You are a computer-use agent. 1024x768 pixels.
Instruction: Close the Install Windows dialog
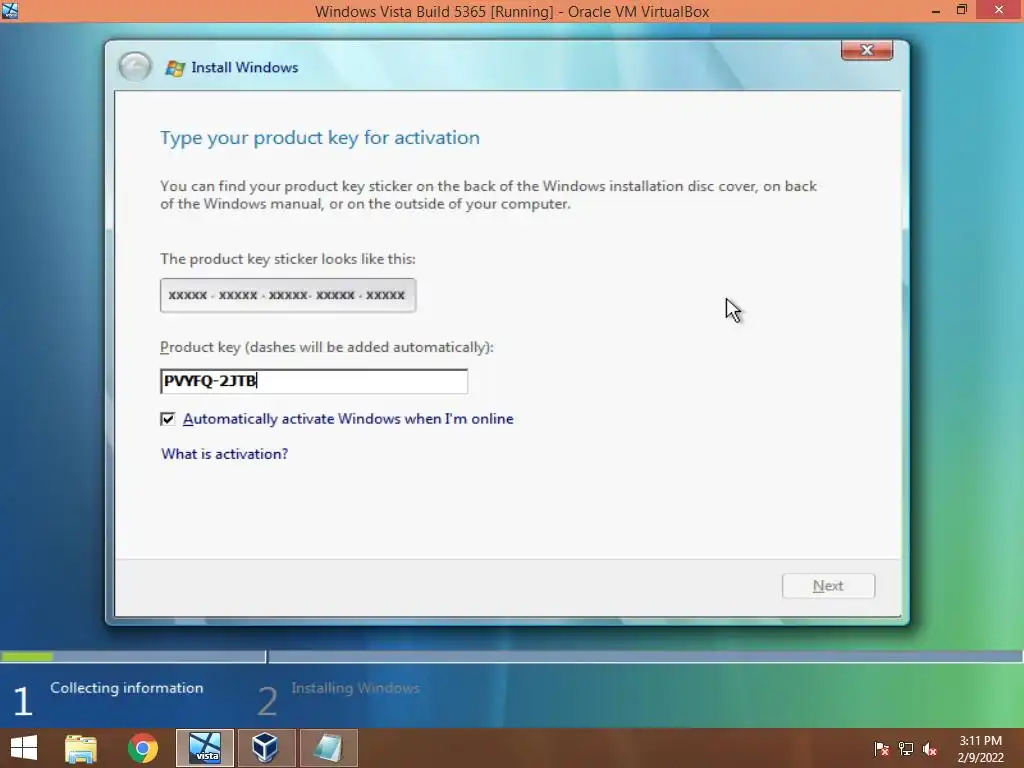coord(867,50)
